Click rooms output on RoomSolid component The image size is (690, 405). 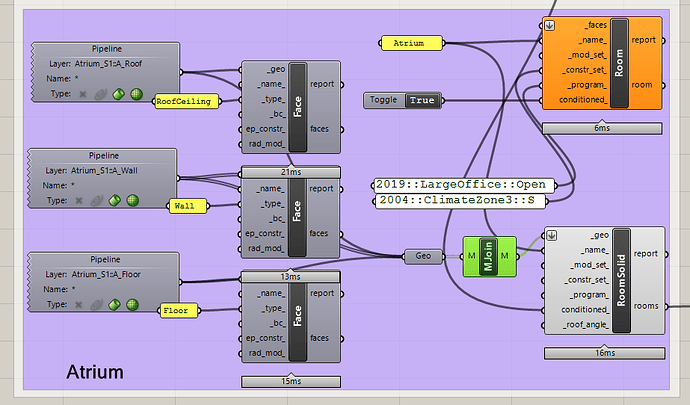(x=646, y=306)
